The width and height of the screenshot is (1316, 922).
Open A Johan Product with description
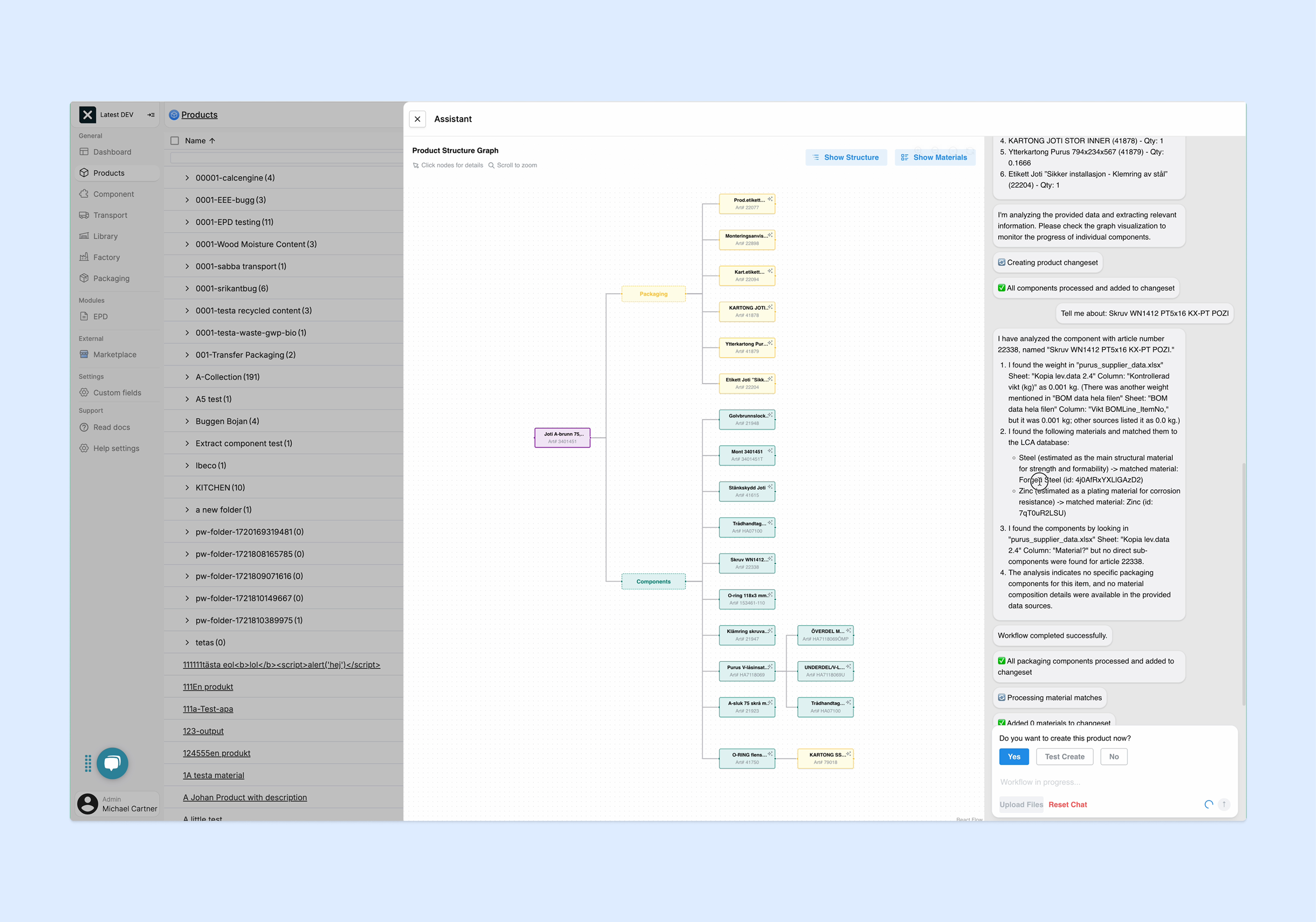[x=245, y=798]
